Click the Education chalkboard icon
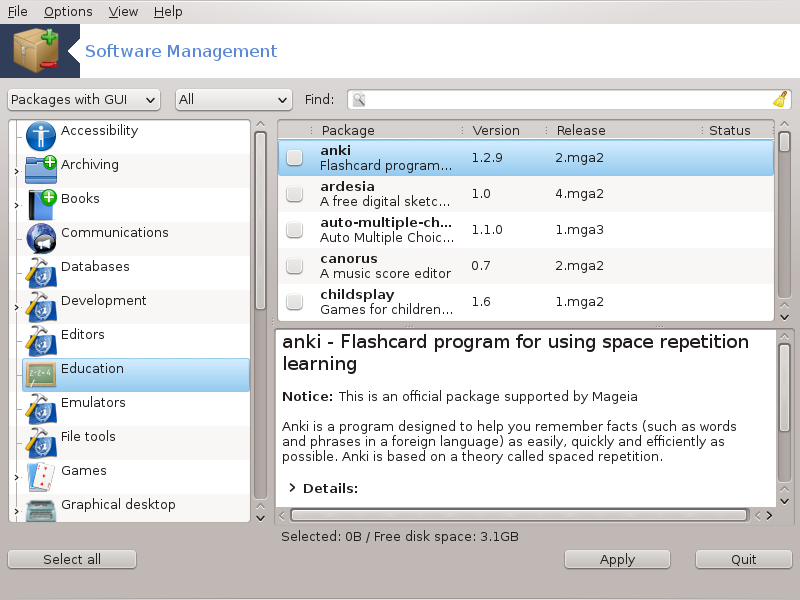Screen dimensions: 800x600 point(41,374)
